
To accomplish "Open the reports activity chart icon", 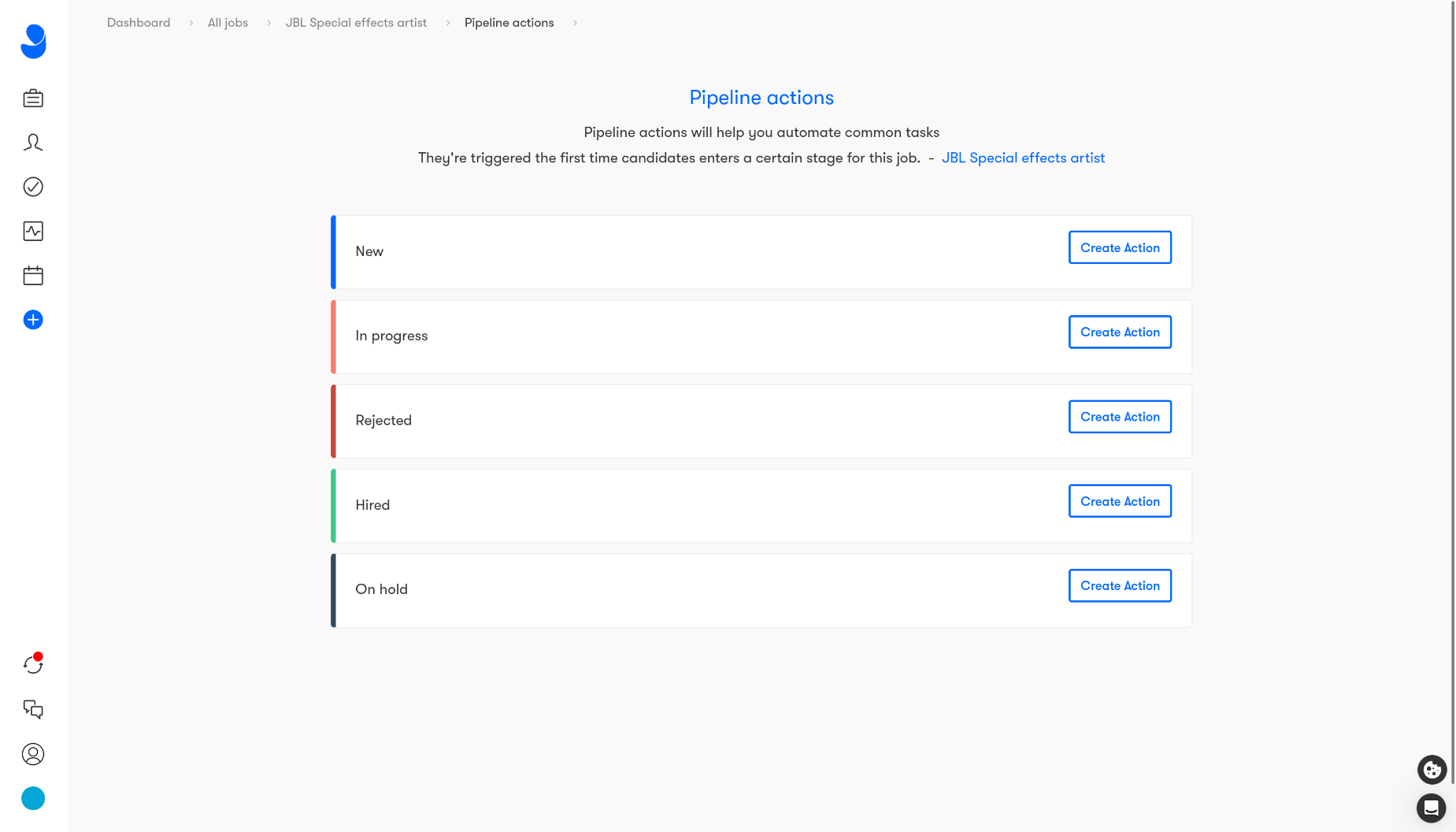I will [33, 231].
